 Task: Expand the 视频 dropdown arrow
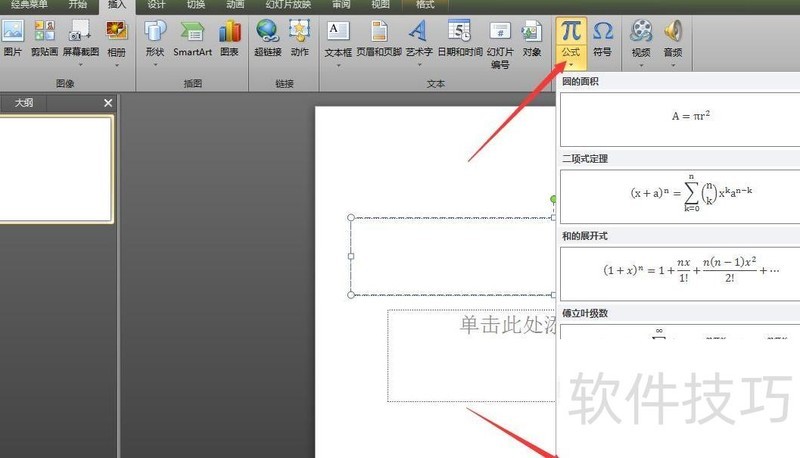tap(641, 65)
